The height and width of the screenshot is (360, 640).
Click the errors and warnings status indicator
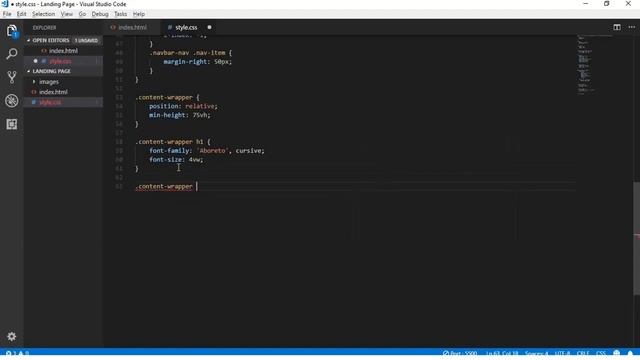(17, 353)
